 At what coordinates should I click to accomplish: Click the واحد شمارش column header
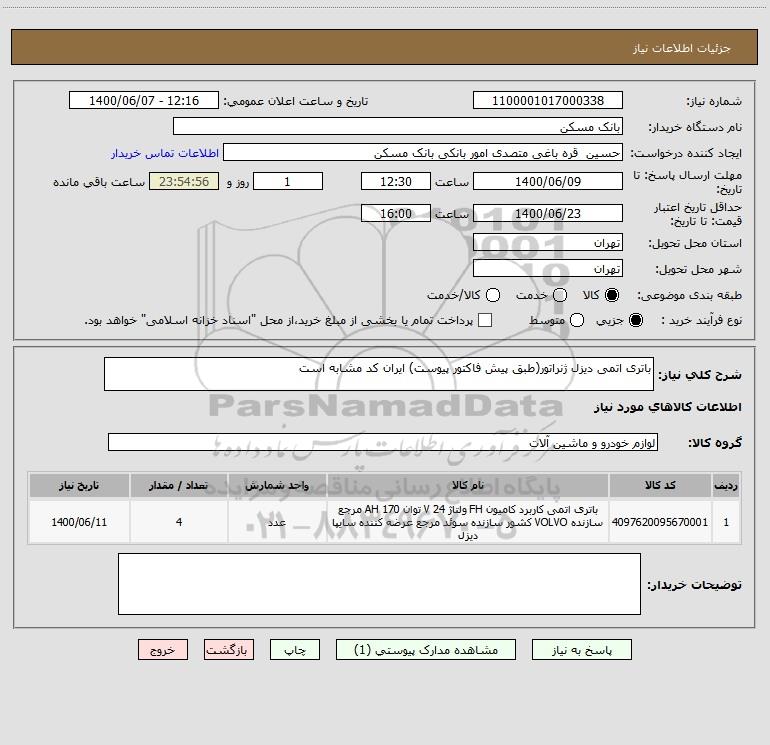(277, 485)
